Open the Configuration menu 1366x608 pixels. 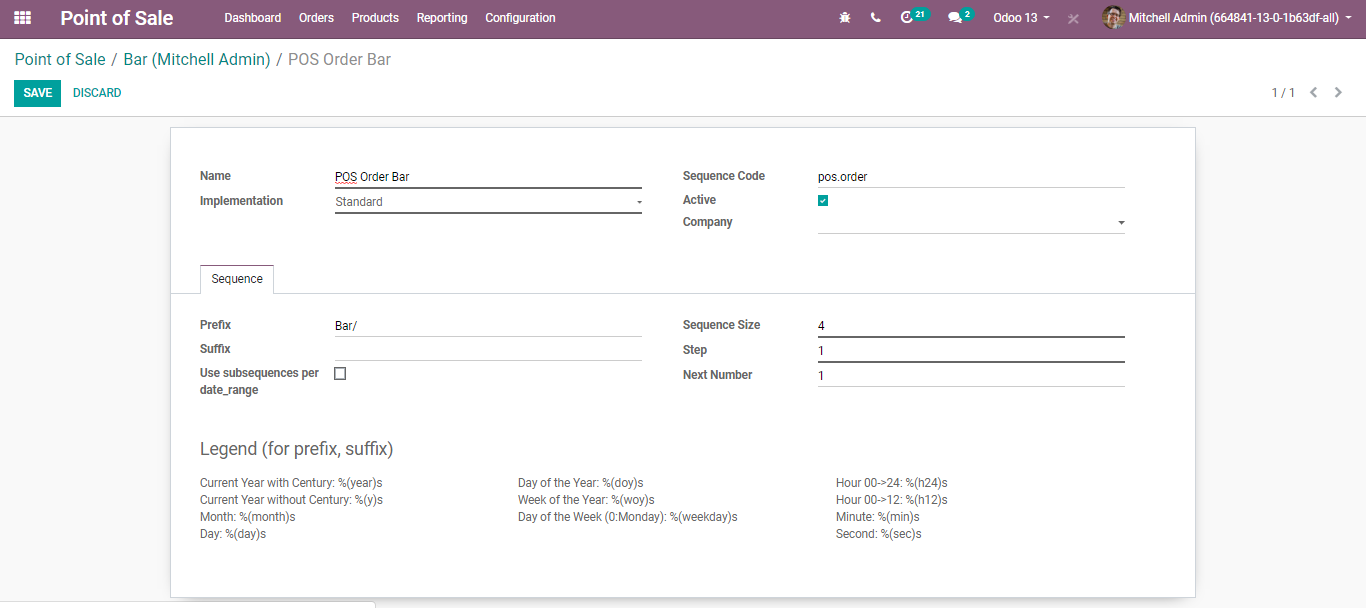[x=520, y=18]
